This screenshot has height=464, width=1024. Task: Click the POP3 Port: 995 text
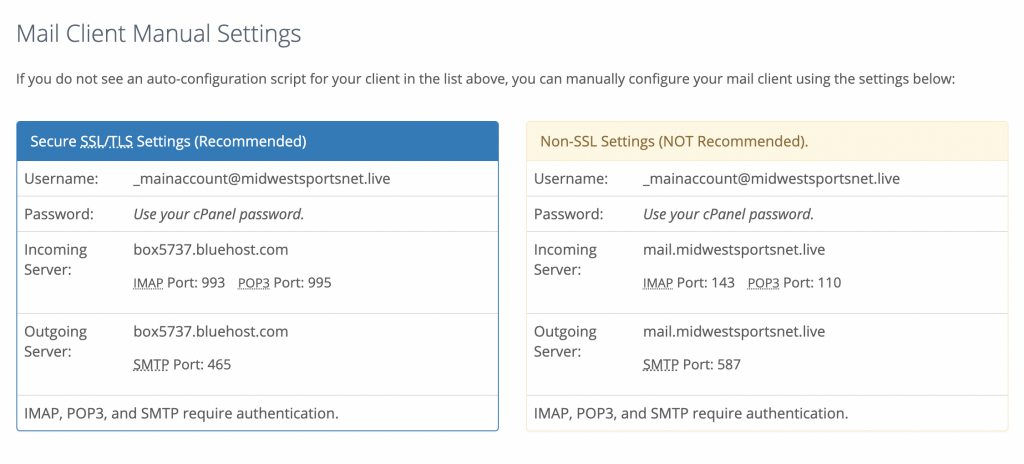point(284,283)
